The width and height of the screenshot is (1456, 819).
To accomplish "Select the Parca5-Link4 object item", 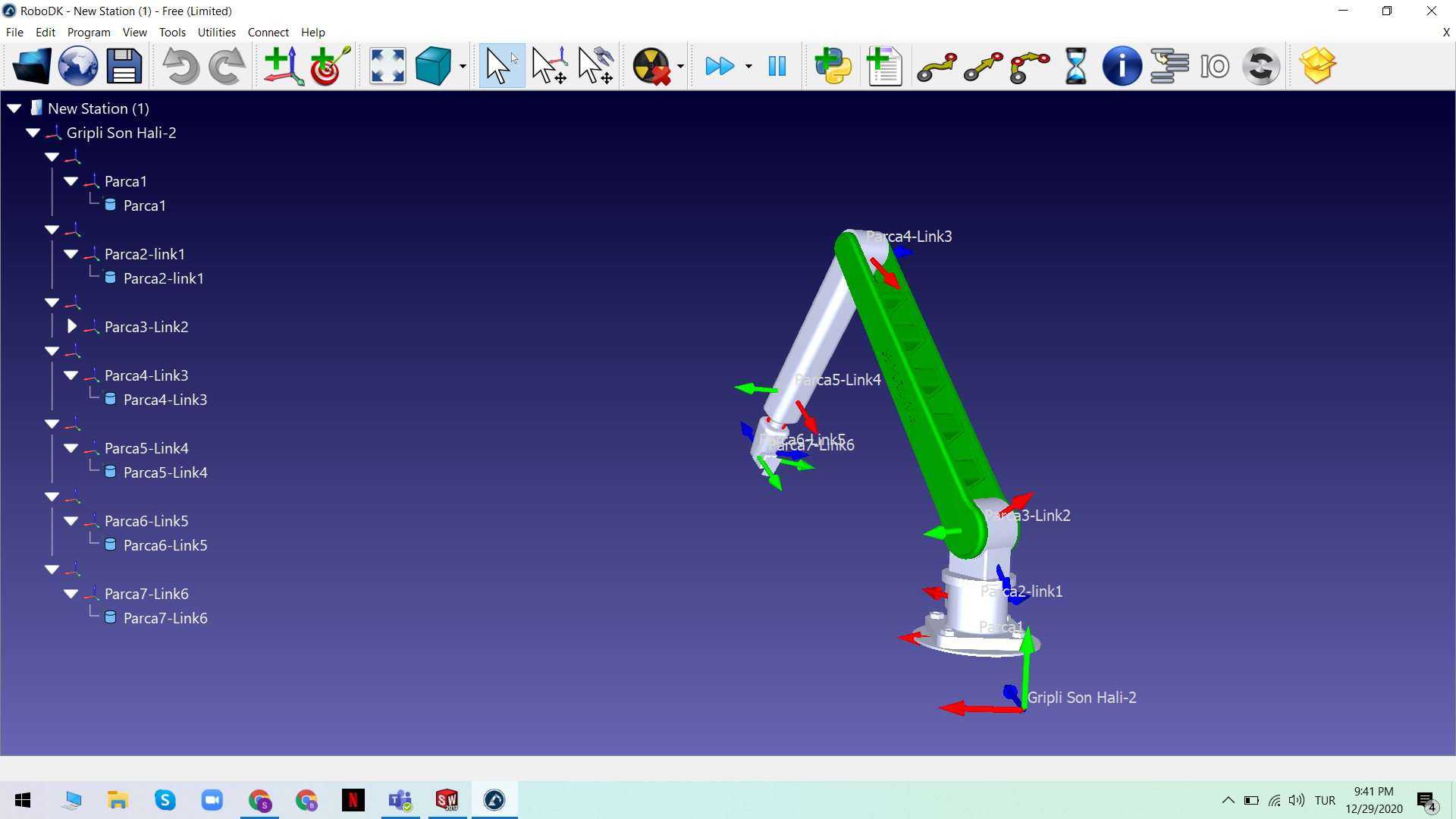I will click(165, 472).
